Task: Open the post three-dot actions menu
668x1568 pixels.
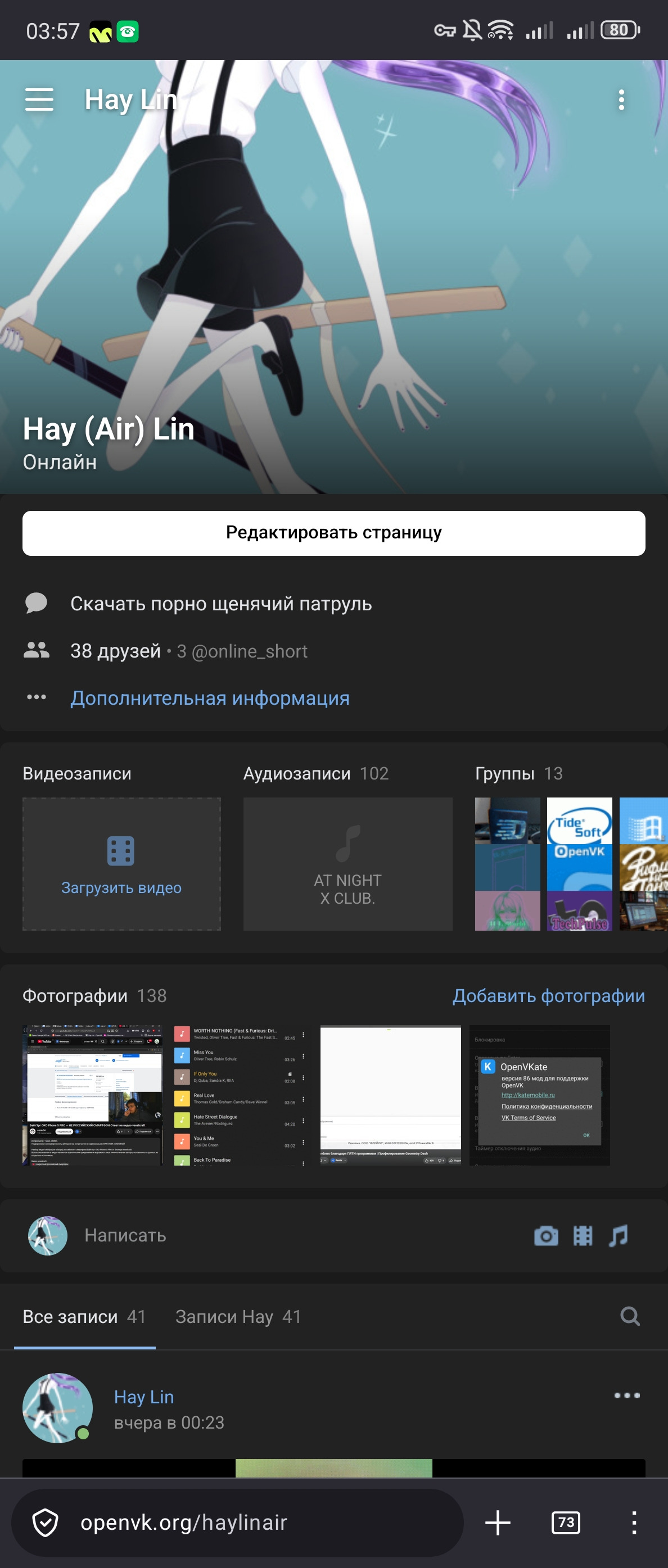Action: coord(626,1395)
